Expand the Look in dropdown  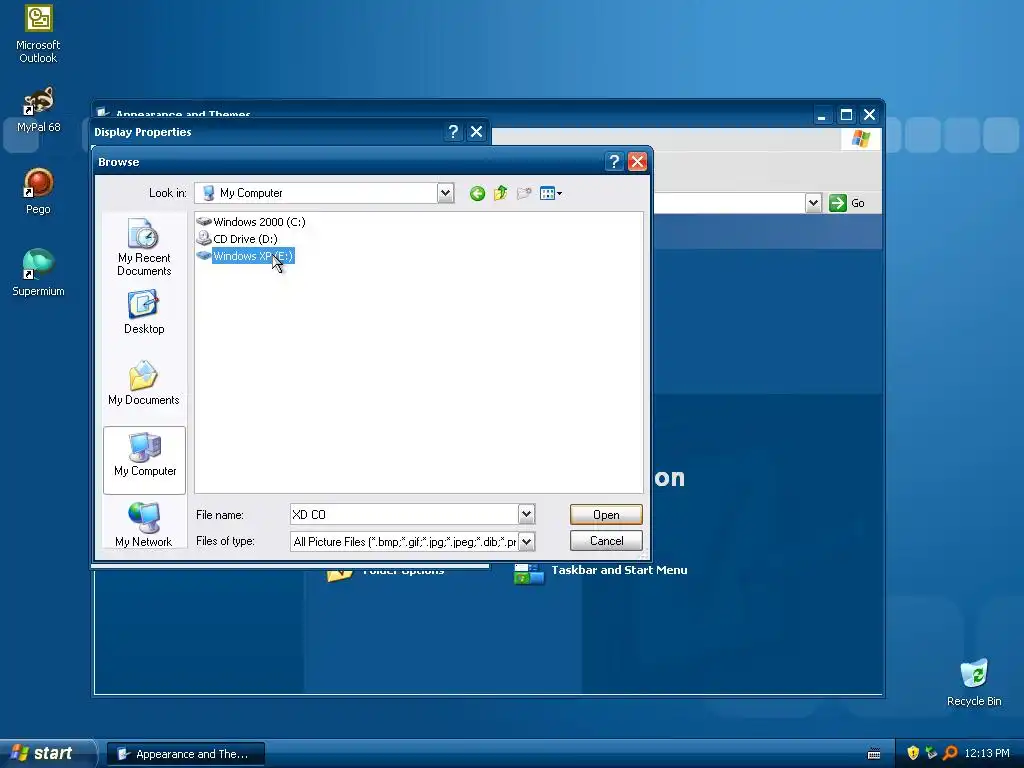tap(445, 193)
